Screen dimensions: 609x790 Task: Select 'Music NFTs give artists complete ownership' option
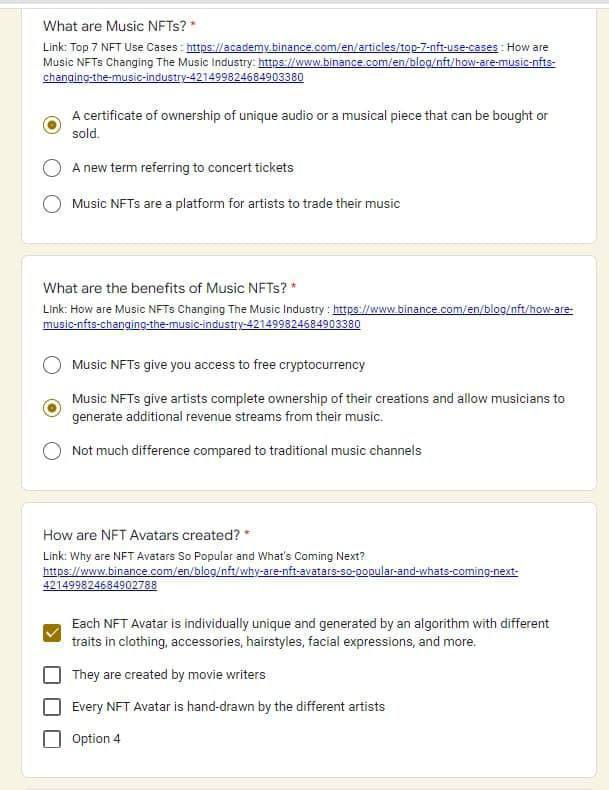coord(52,408)
